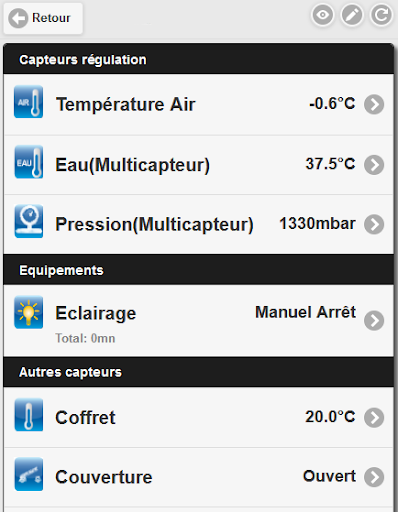
Task: Expand Pression(Multicapteur) row chevron
Action: tap(374, 224)
